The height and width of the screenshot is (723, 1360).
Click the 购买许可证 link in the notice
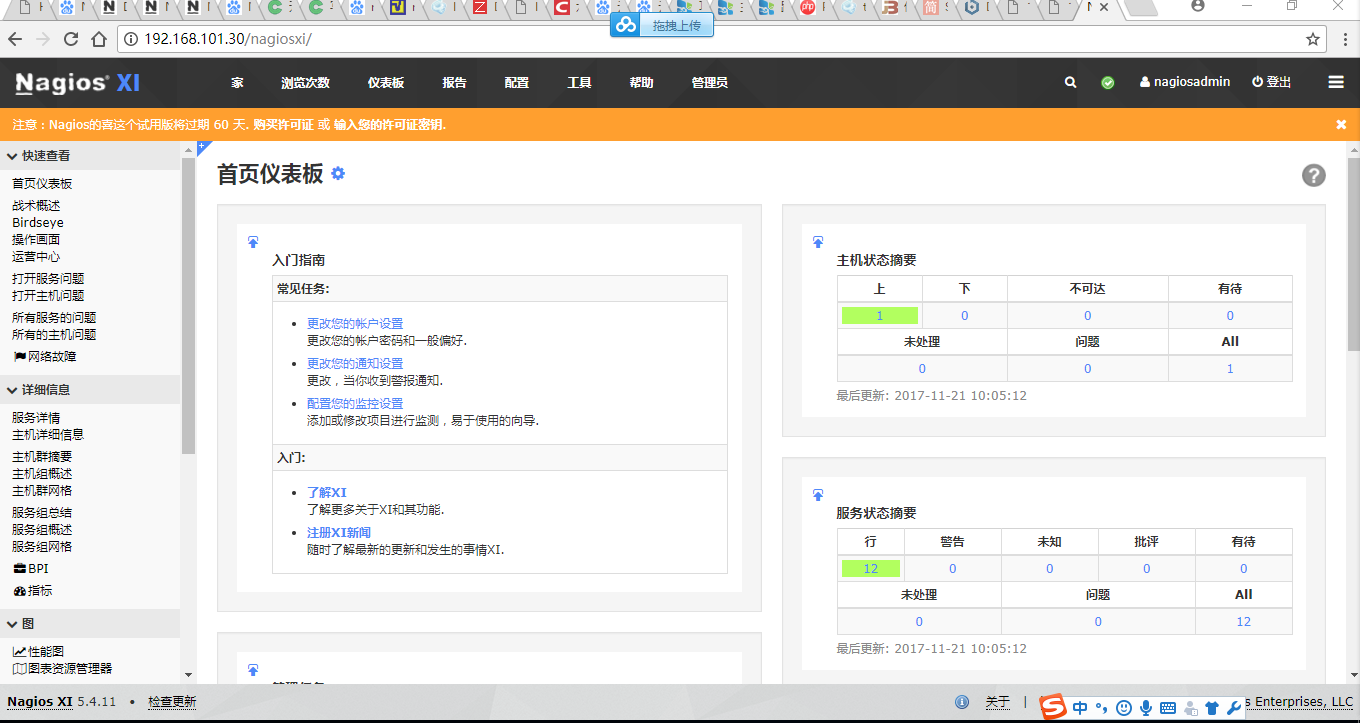(283, 125)
